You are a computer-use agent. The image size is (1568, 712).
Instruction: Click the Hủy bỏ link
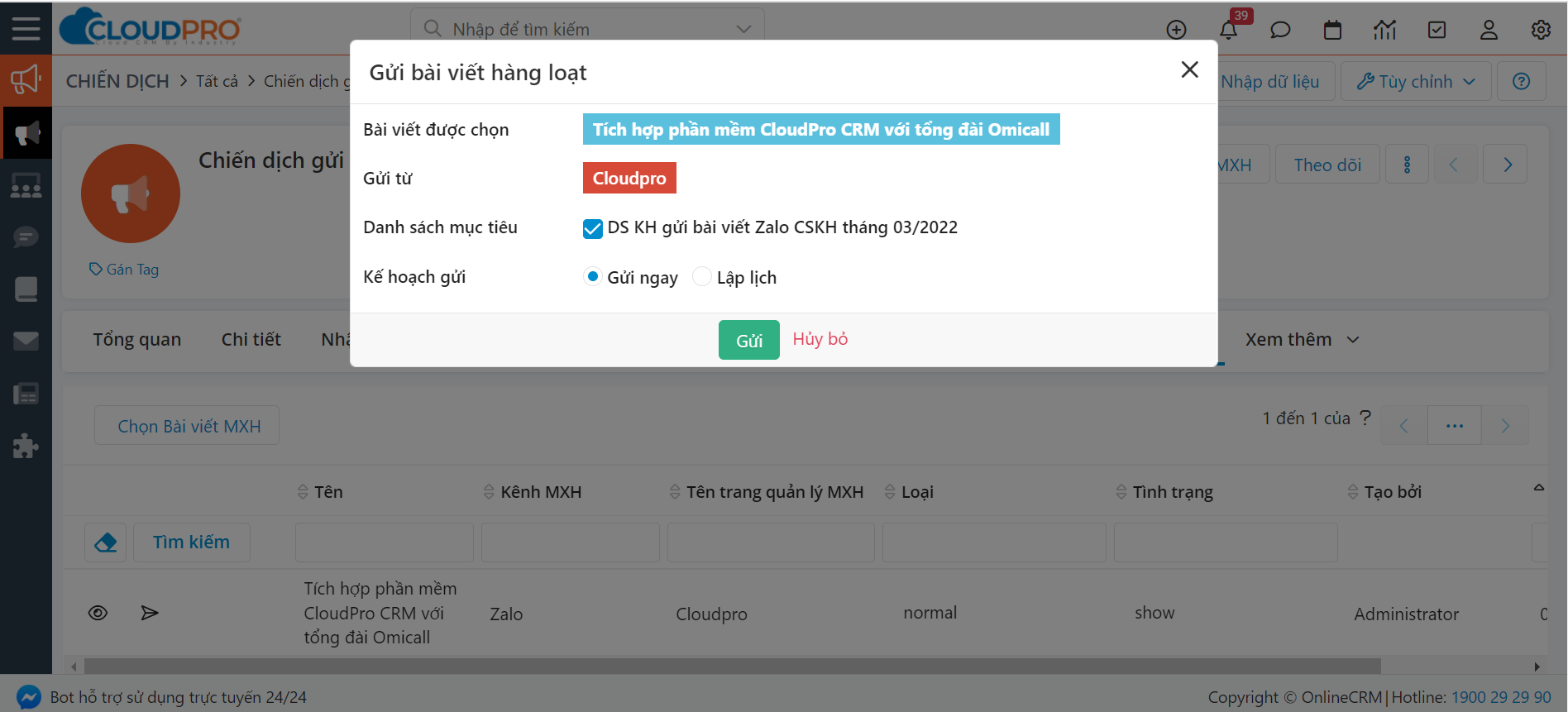point(820,339)
